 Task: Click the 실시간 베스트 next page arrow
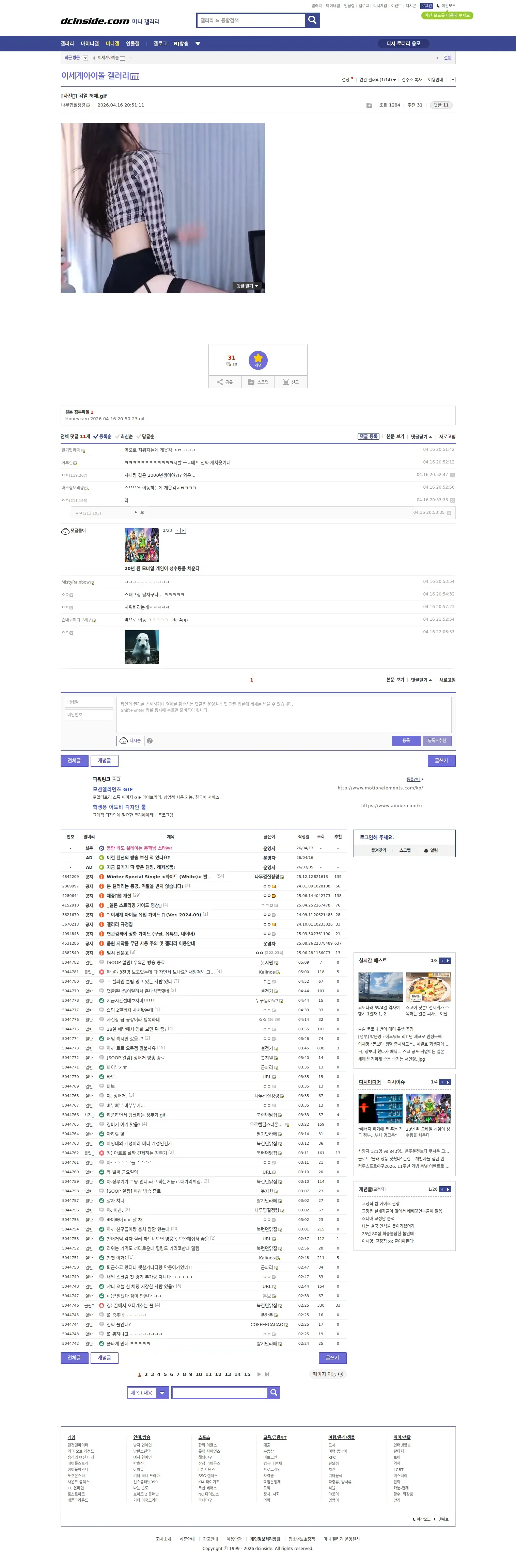448,961
